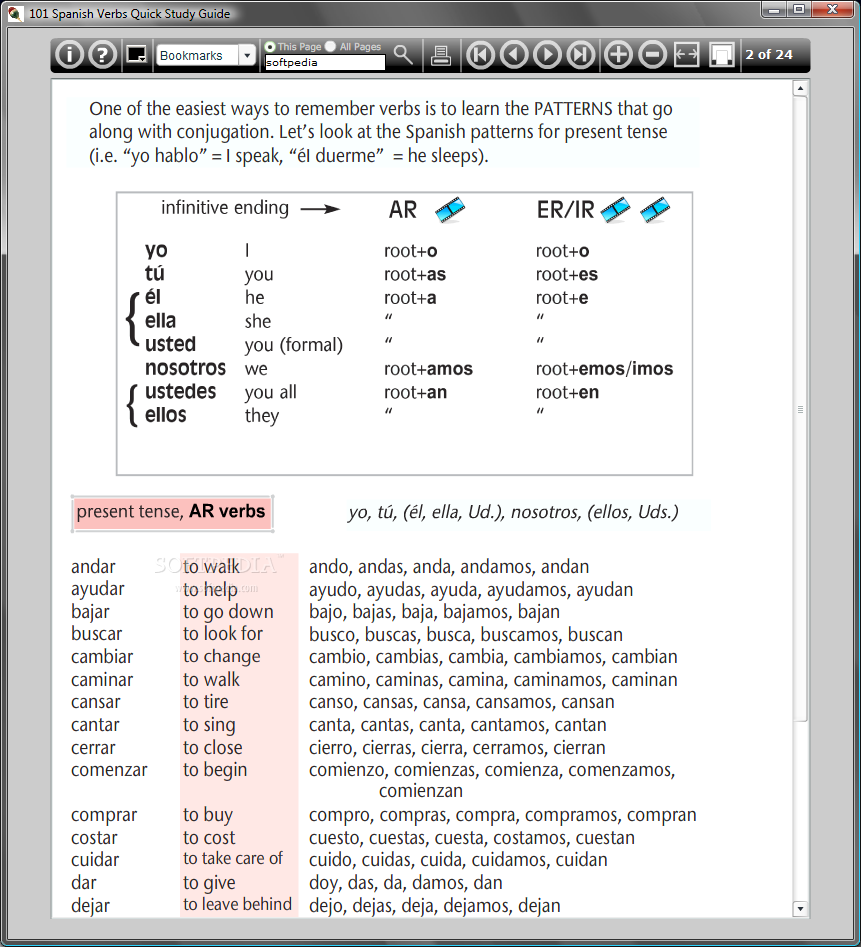This screenshot has height=947, width=861.
Task: Click conjugations 'doy, das, da, damos, dan'
Action: click(406, 884)
